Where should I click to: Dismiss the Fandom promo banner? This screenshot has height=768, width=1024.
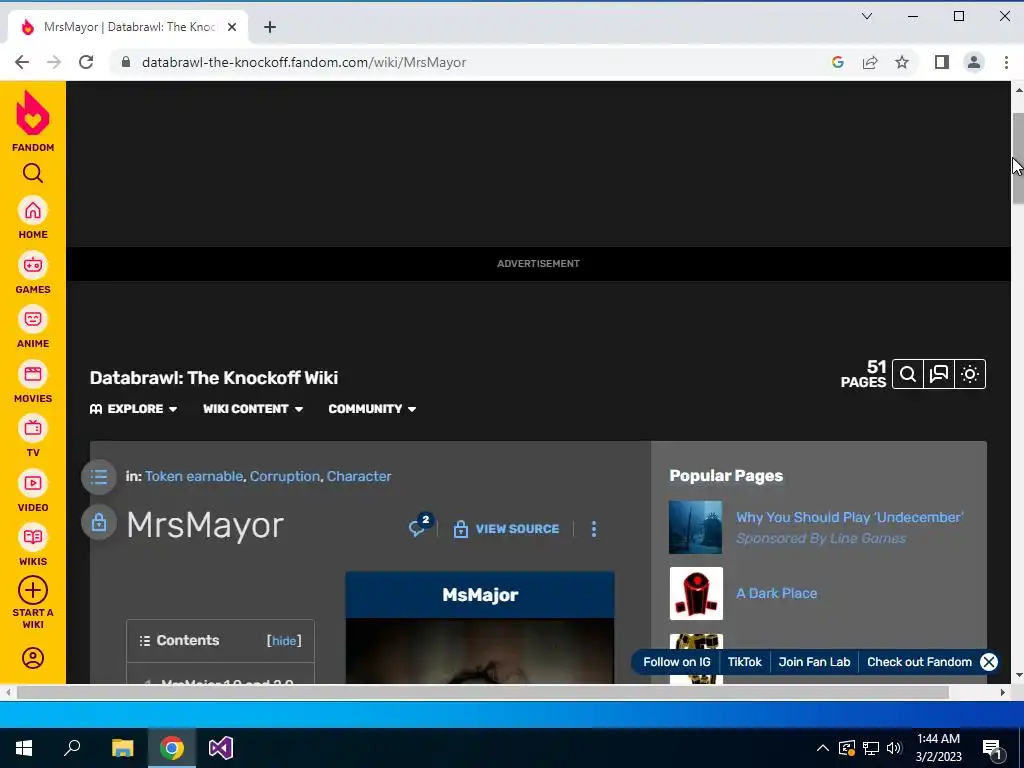(x=989, y=662)
